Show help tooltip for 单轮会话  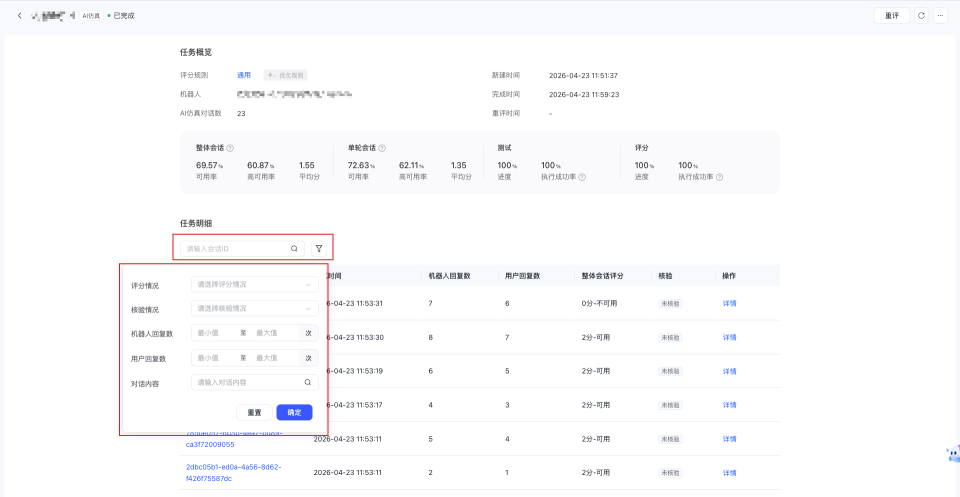coord(382,148)
